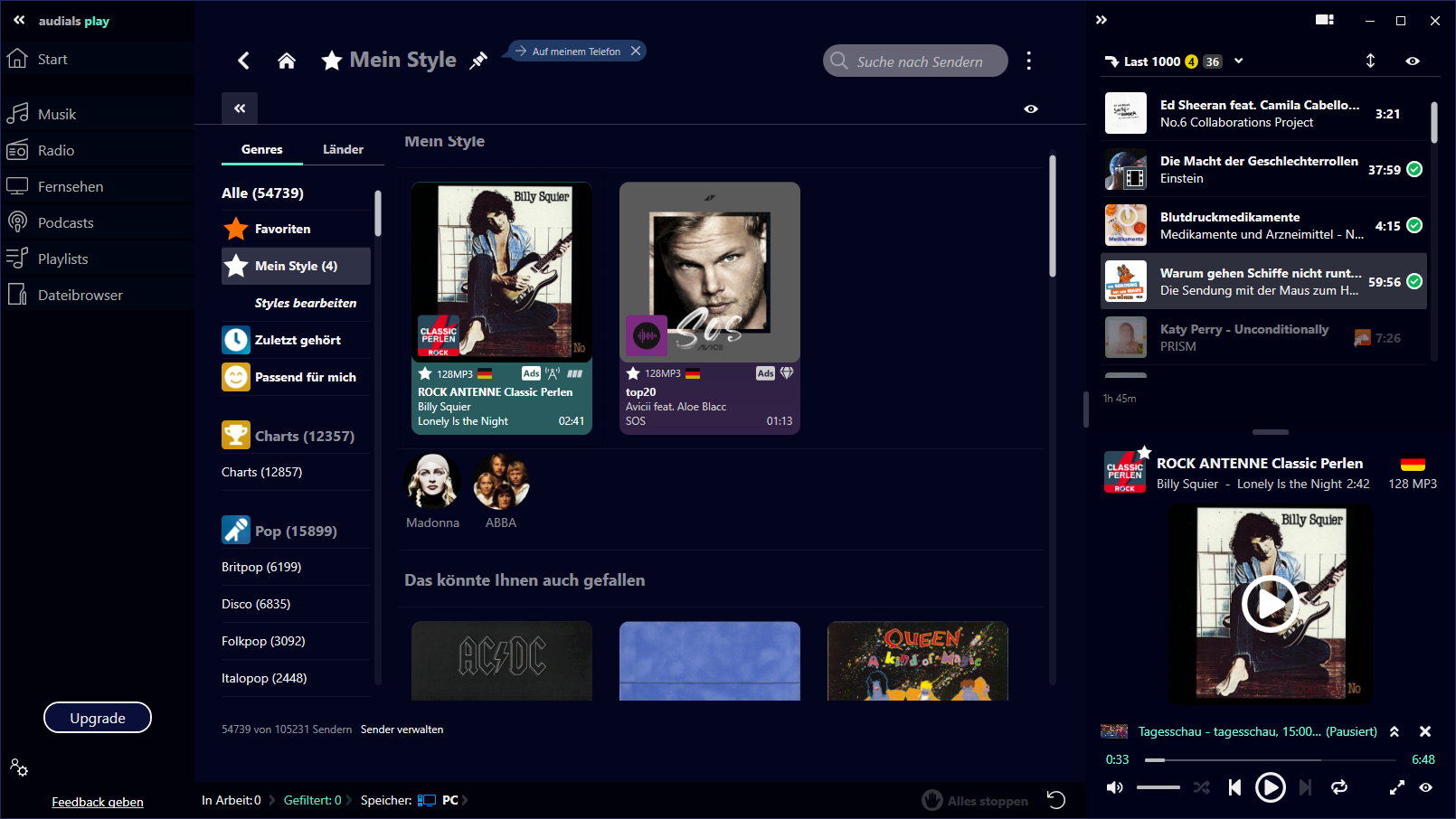Toggle shuffle playback

coord(1201,787)
